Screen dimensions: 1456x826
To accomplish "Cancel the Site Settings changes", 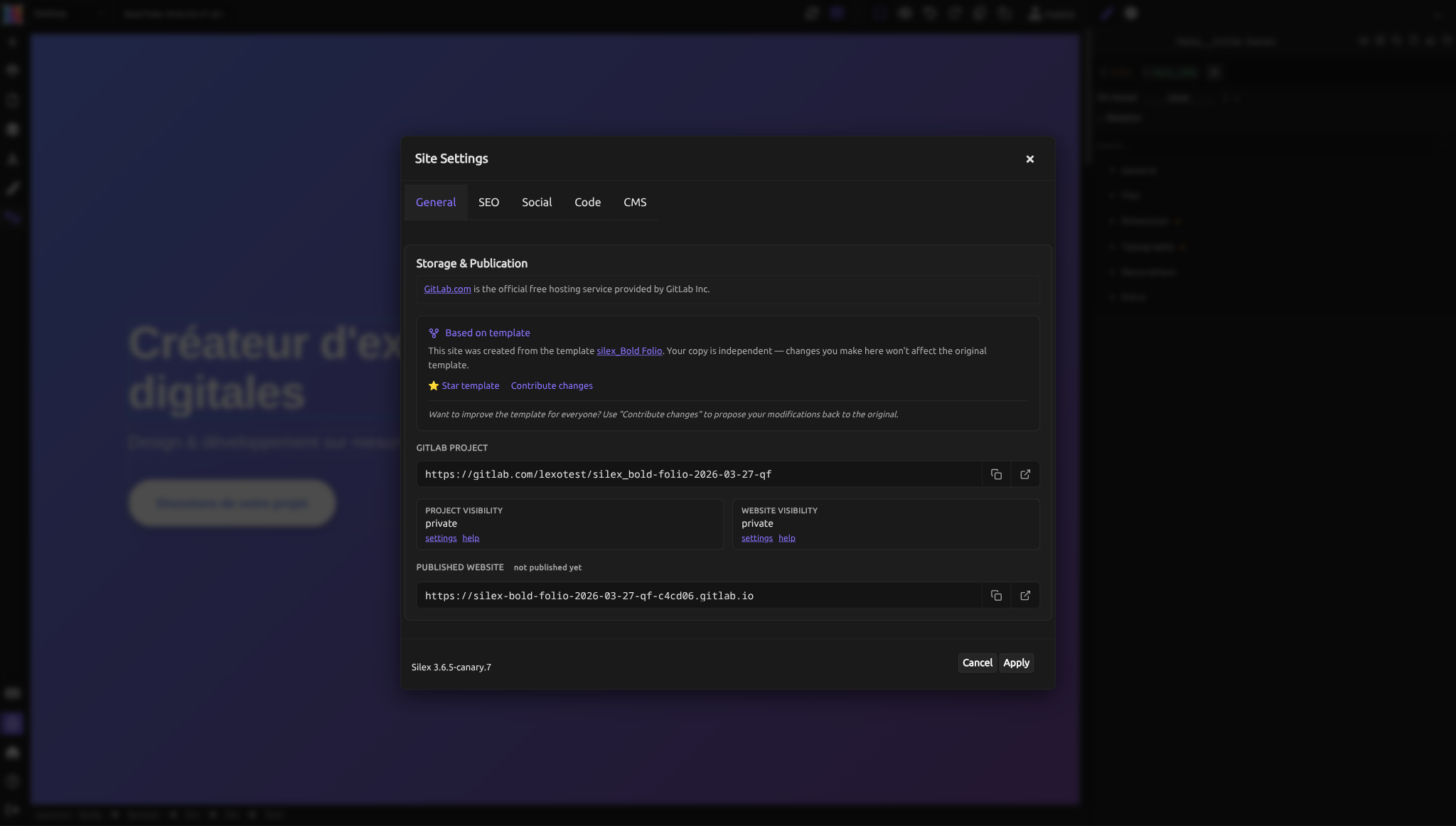I will [x=976, y=663].
